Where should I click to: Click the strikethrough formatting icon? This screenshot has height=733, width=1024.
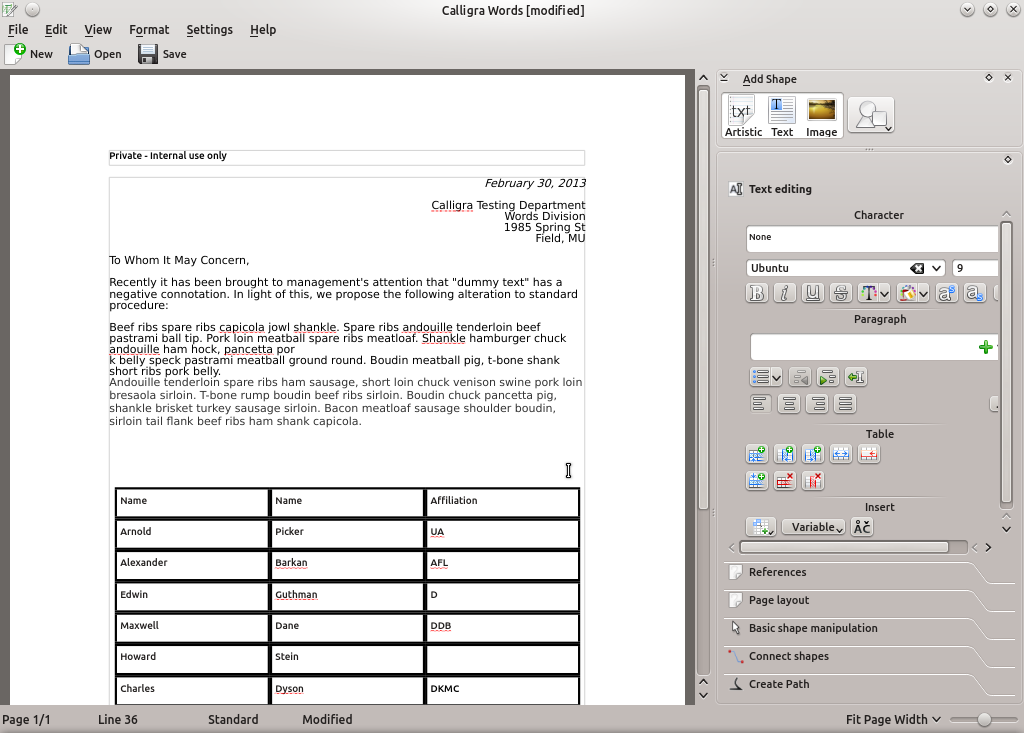(x=841, y=293)
